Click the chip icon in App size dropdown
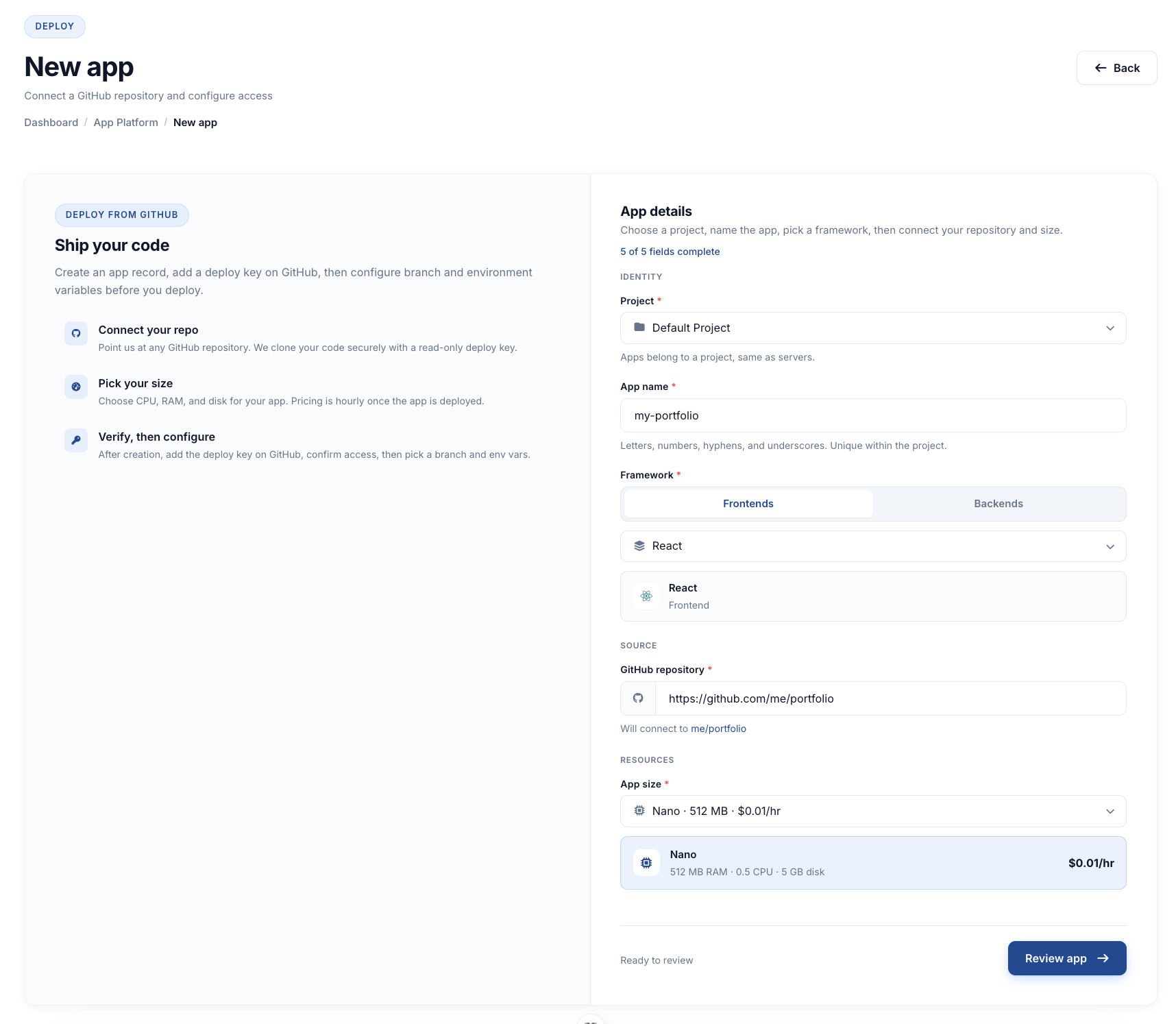 pyautogui.click(x=639, y=811)
